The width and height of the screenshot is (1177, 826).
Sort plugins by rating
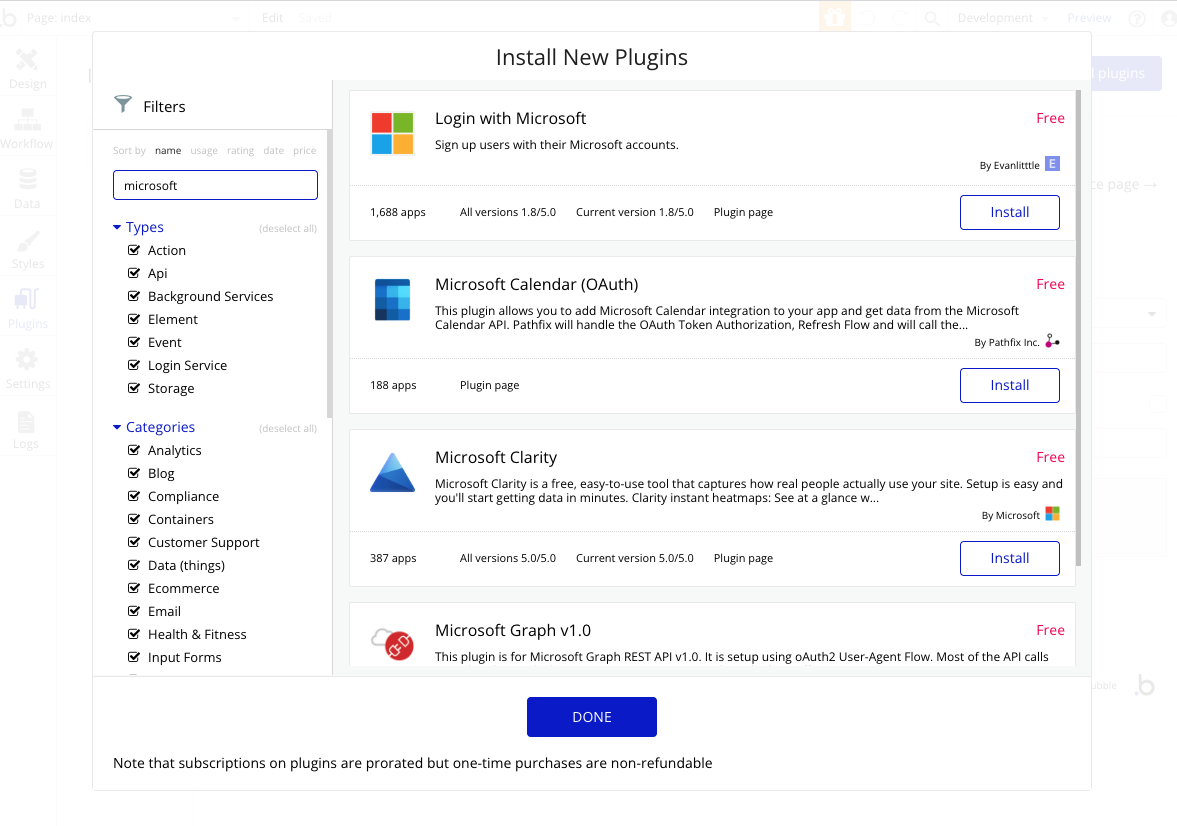[240, 150]
